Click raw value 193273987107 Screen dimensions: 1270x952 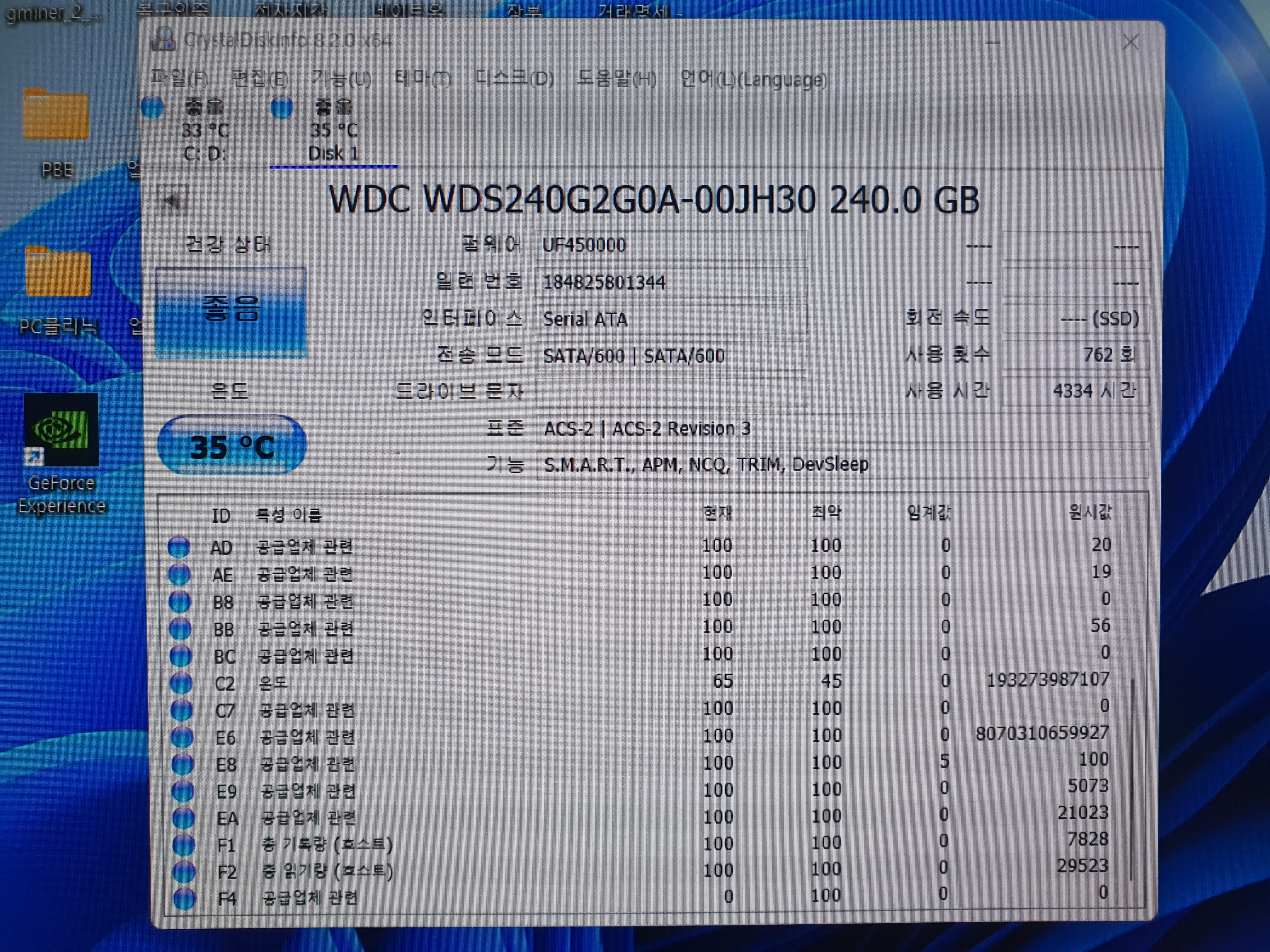click(1048, 679)
